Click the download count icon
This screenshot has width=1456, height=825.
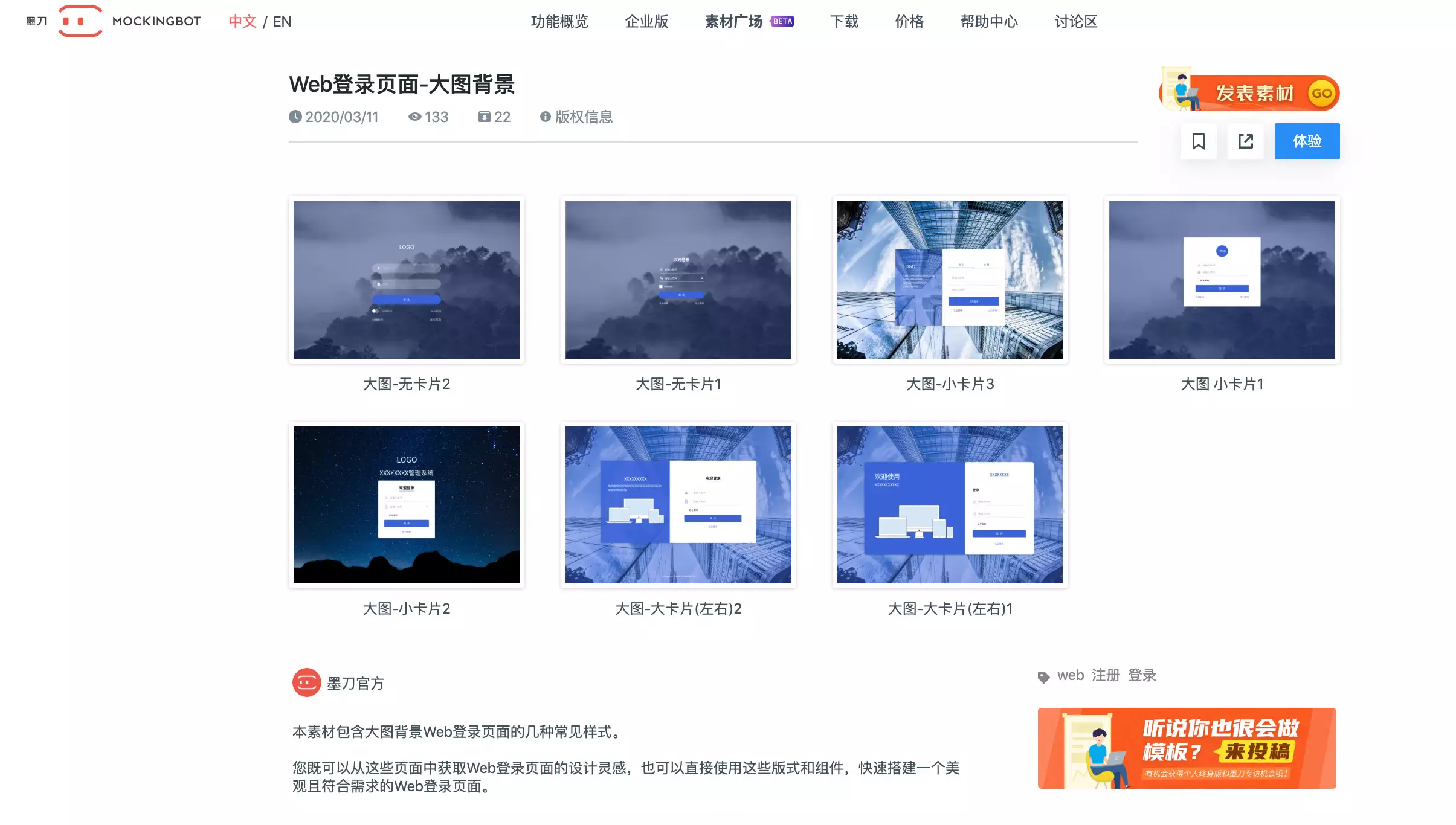[x=484, y=117]
